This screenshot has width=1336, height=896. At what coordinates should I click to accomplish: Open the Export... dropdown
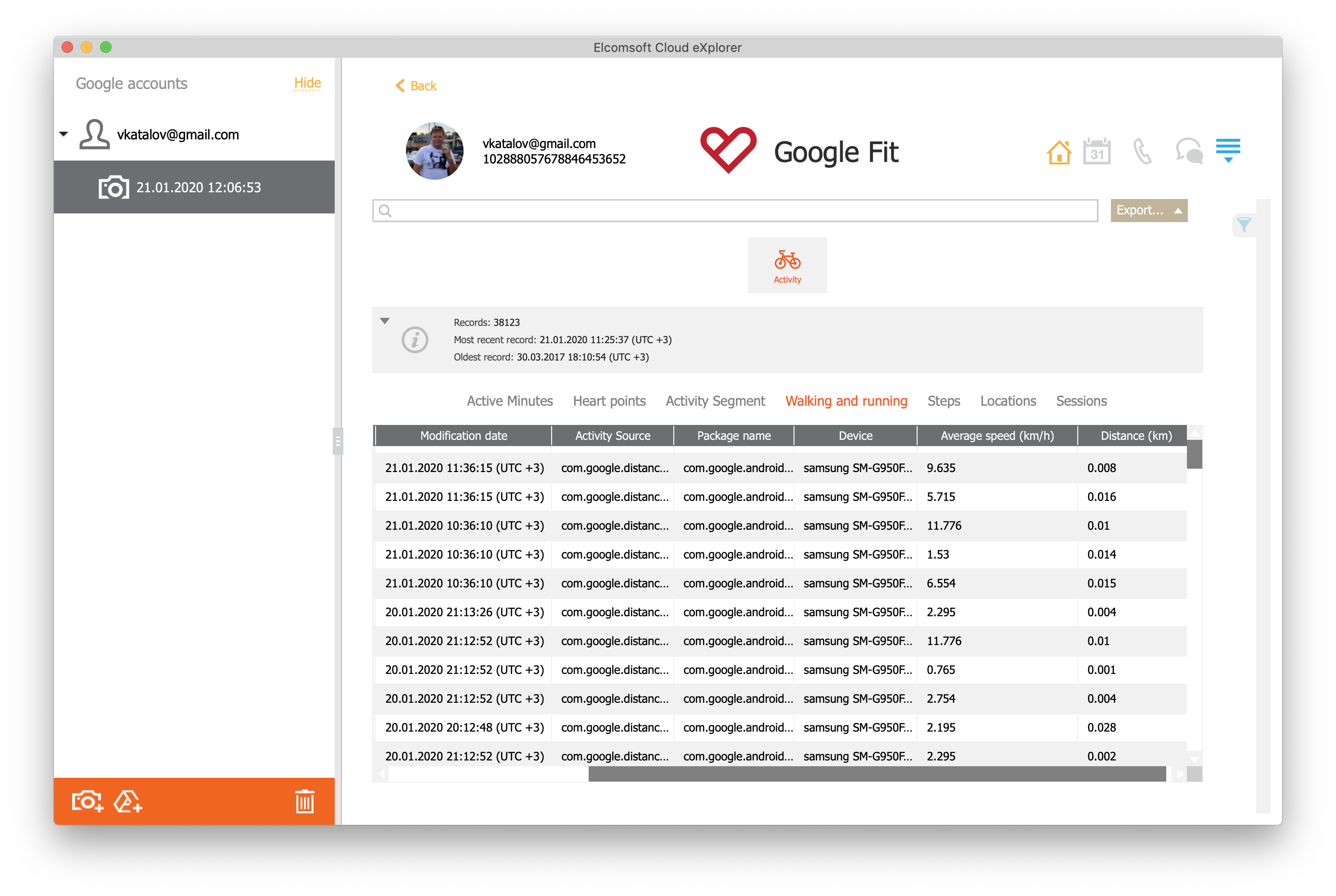[1148, 210]
